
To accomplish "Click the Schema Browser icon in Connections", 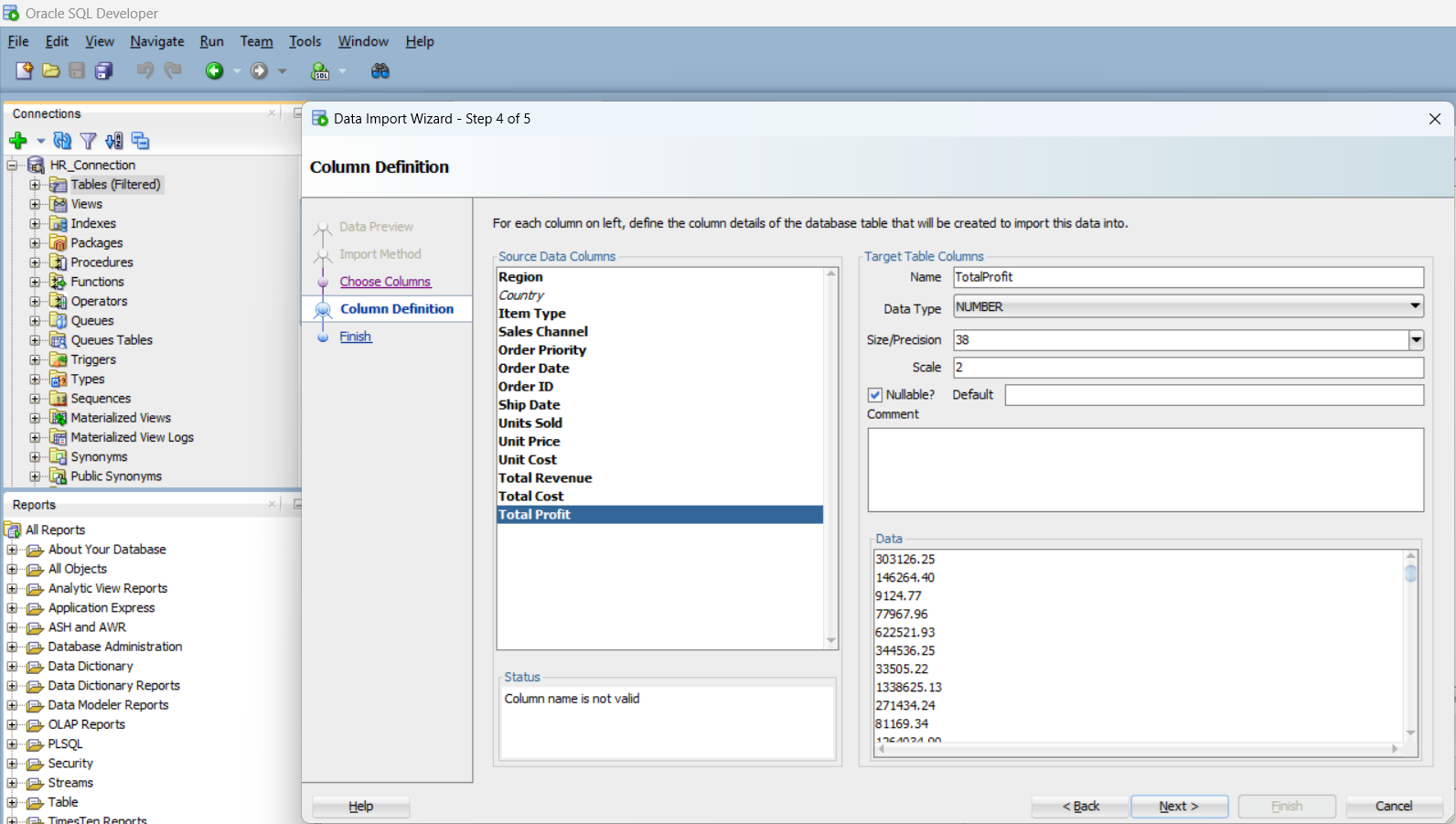I will [x=113, y=141].
